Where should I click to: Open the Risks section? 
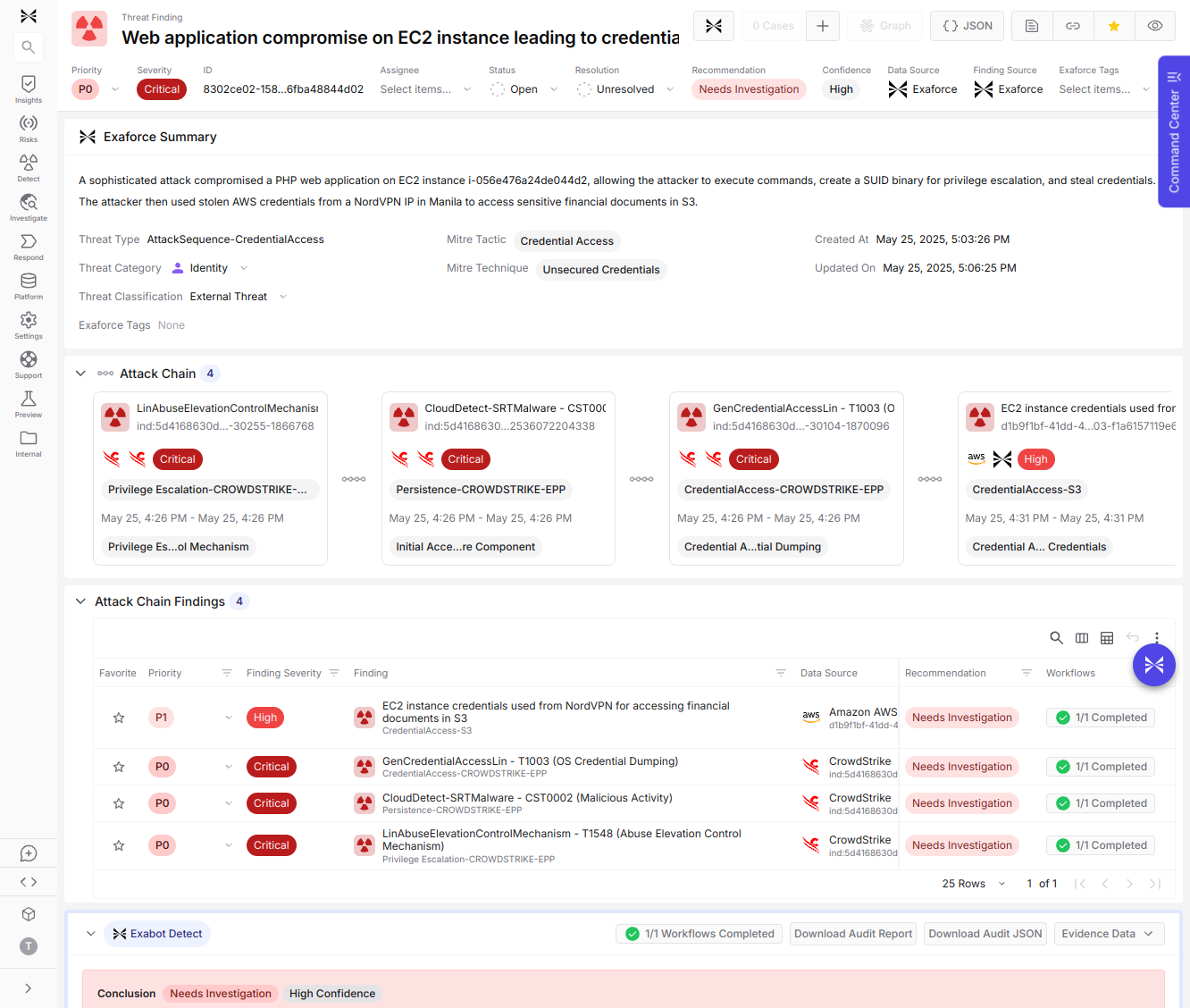[29, 128]
